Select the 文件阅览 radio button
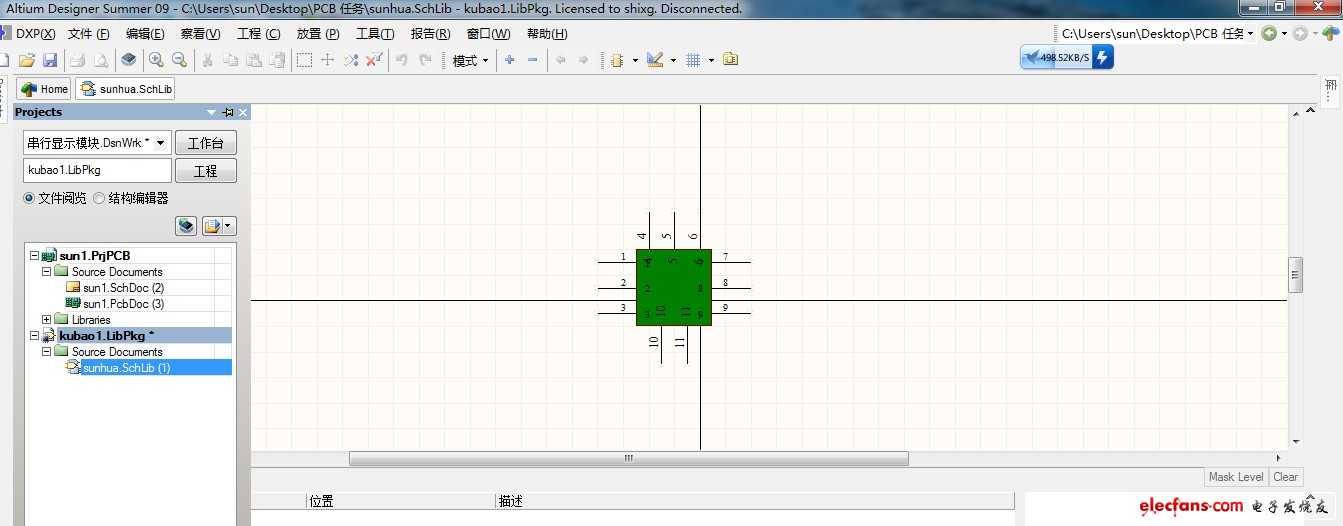Screen dimensions: 1343x526 click(29, 198)
